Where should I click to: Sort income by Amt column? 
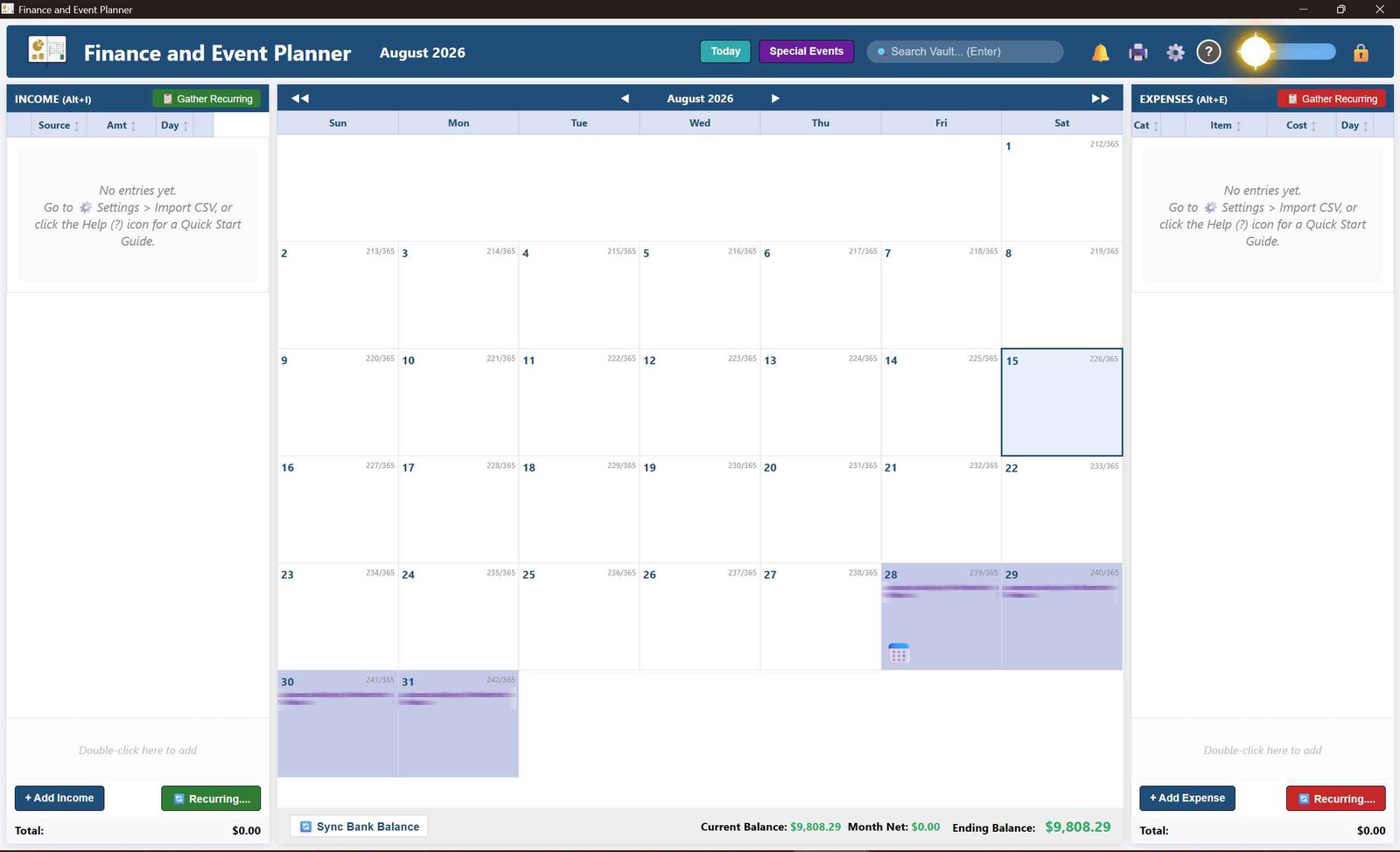click(x=122, y=125)
